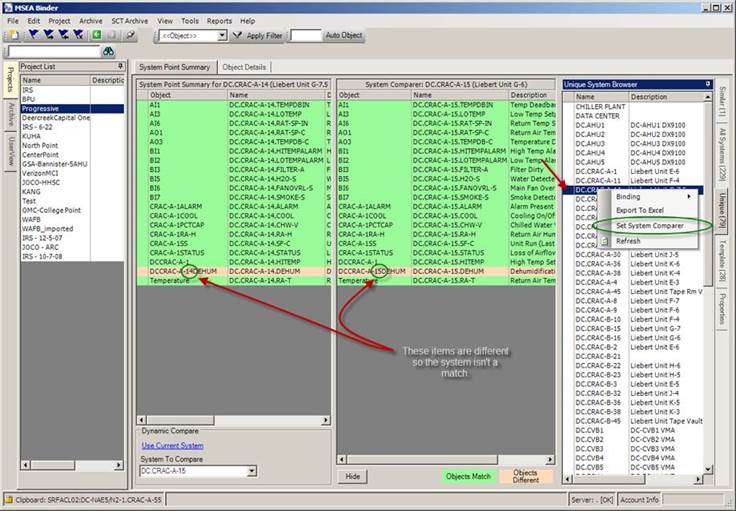The height and width of the screenshot is (511, 736).
Task: Click the second blue filter-funnel toolbar icon
Action: tap(48, 35)
